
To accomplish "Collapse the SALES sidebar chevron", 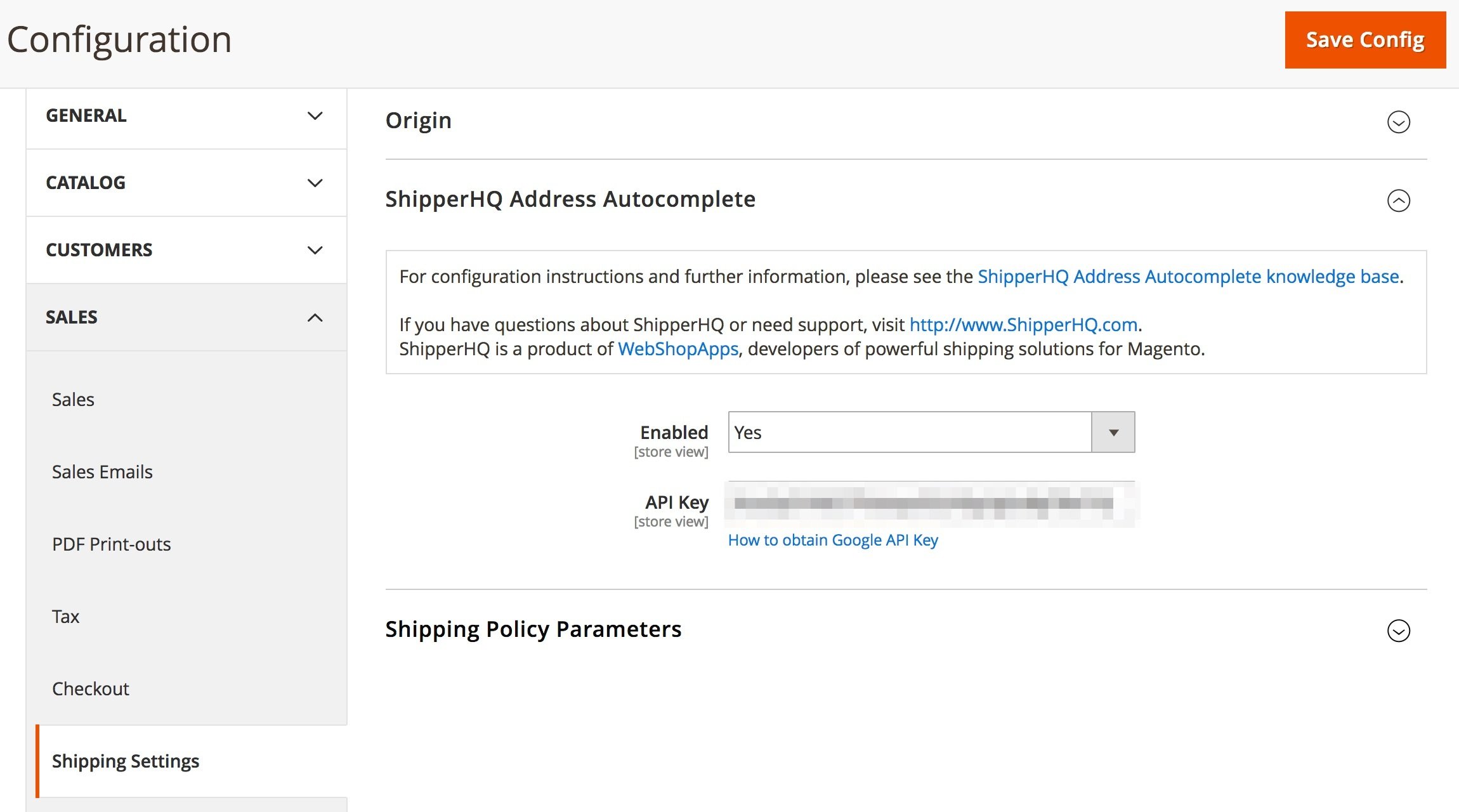I will tap(315, 318).
